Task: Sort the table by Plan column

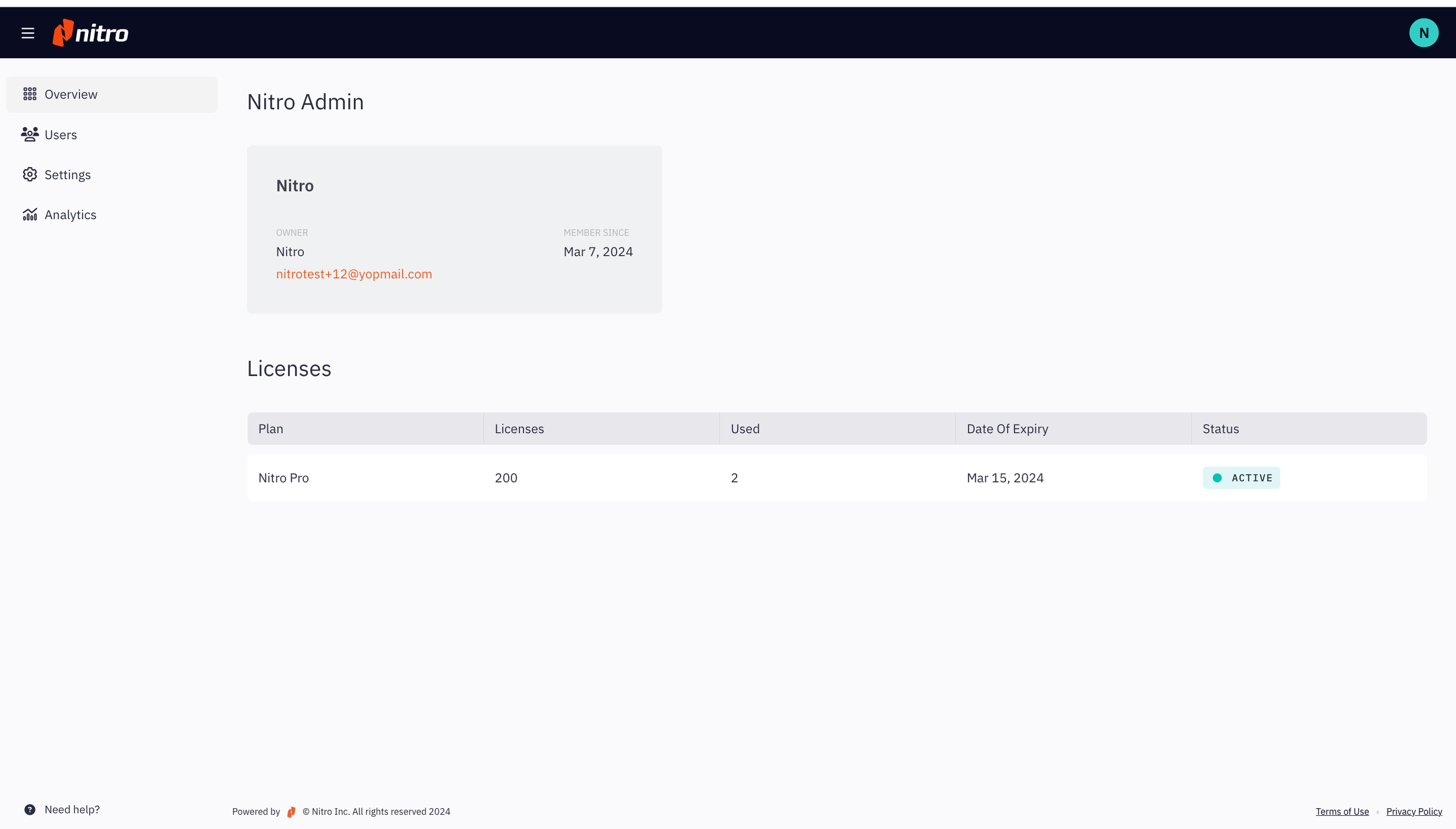Action: (271, 429)
